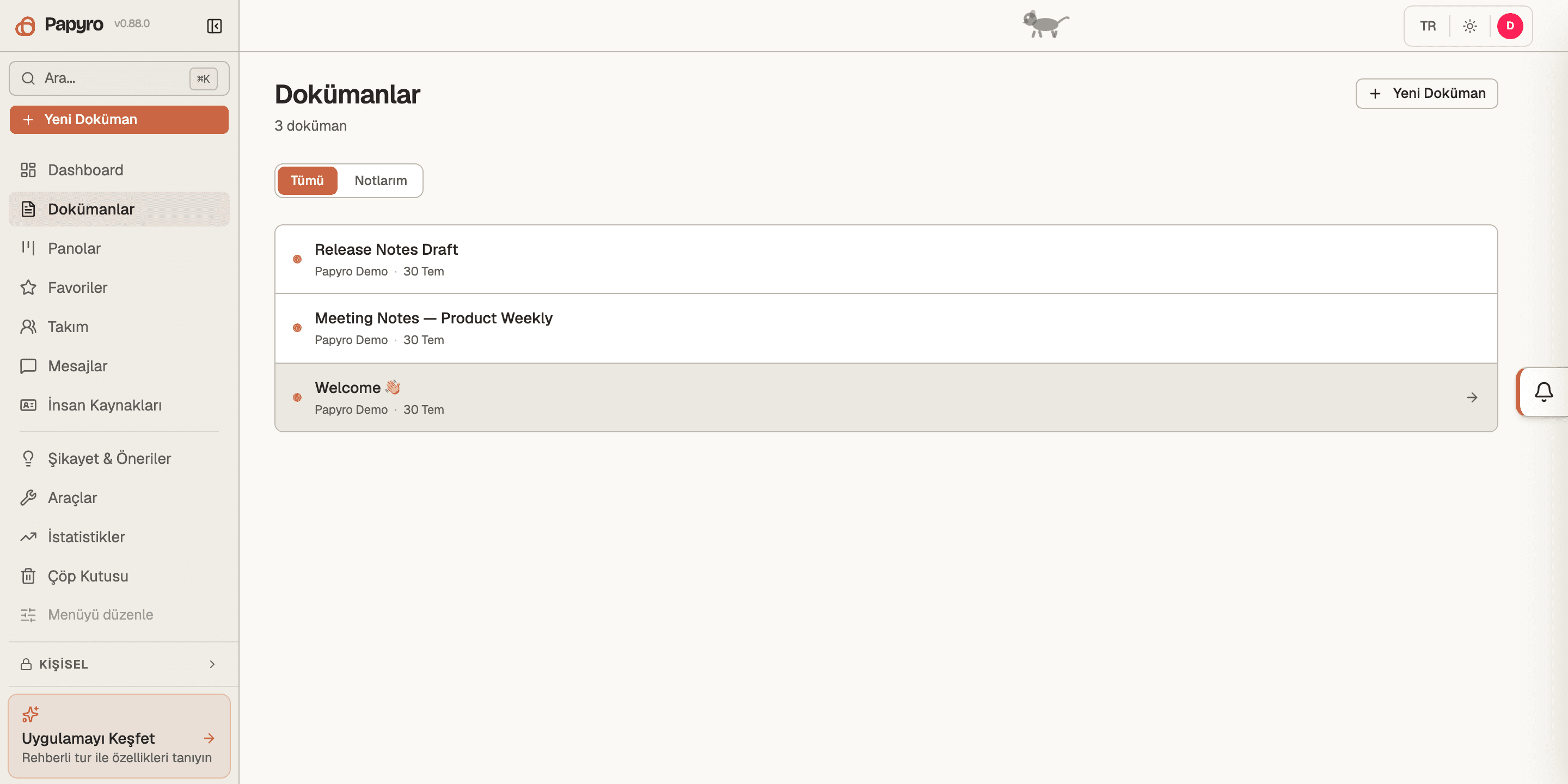Click the v0.88.0 version label
The width and height of the screenshot is (1568, 784).
click(x=132, y=24)
